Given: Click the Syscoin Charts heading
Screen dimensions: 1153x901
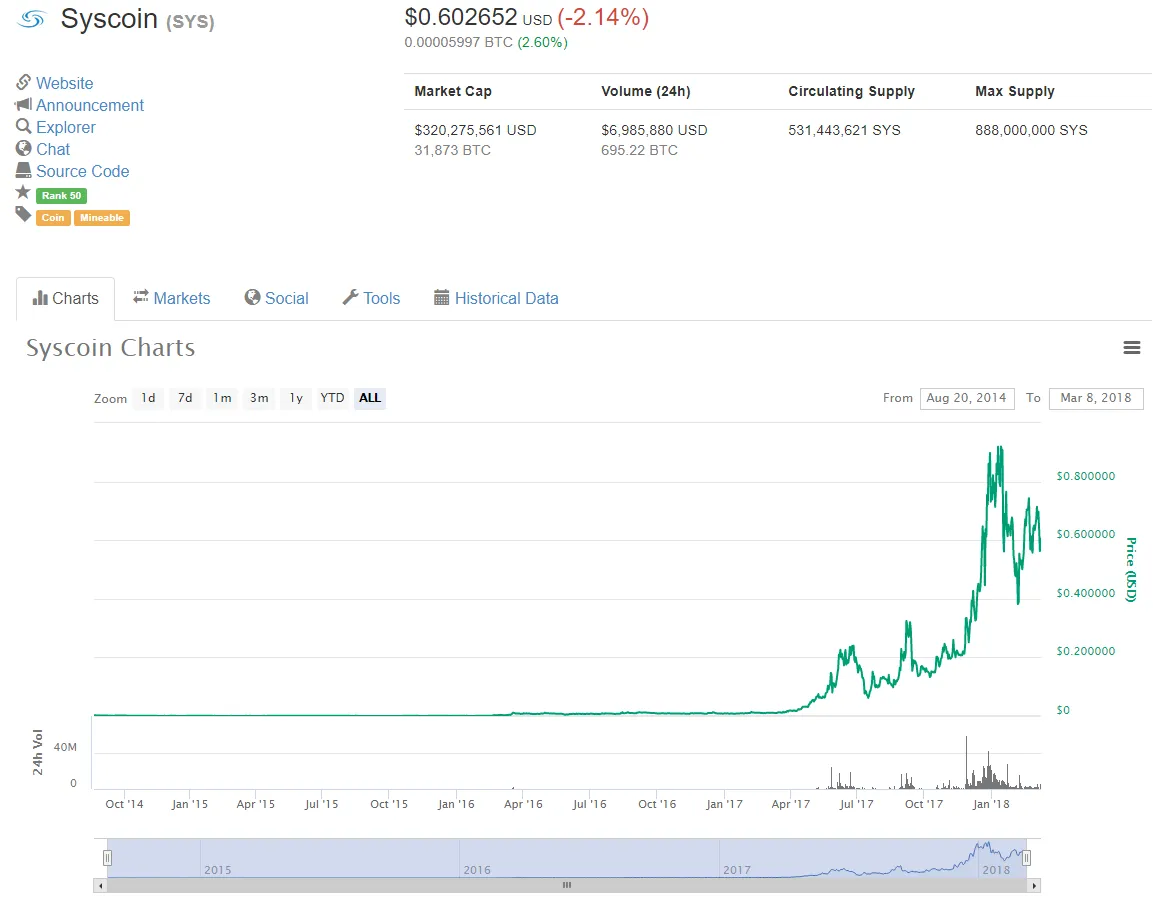Looking at the screenshot, I should click(x=110, y=348).
